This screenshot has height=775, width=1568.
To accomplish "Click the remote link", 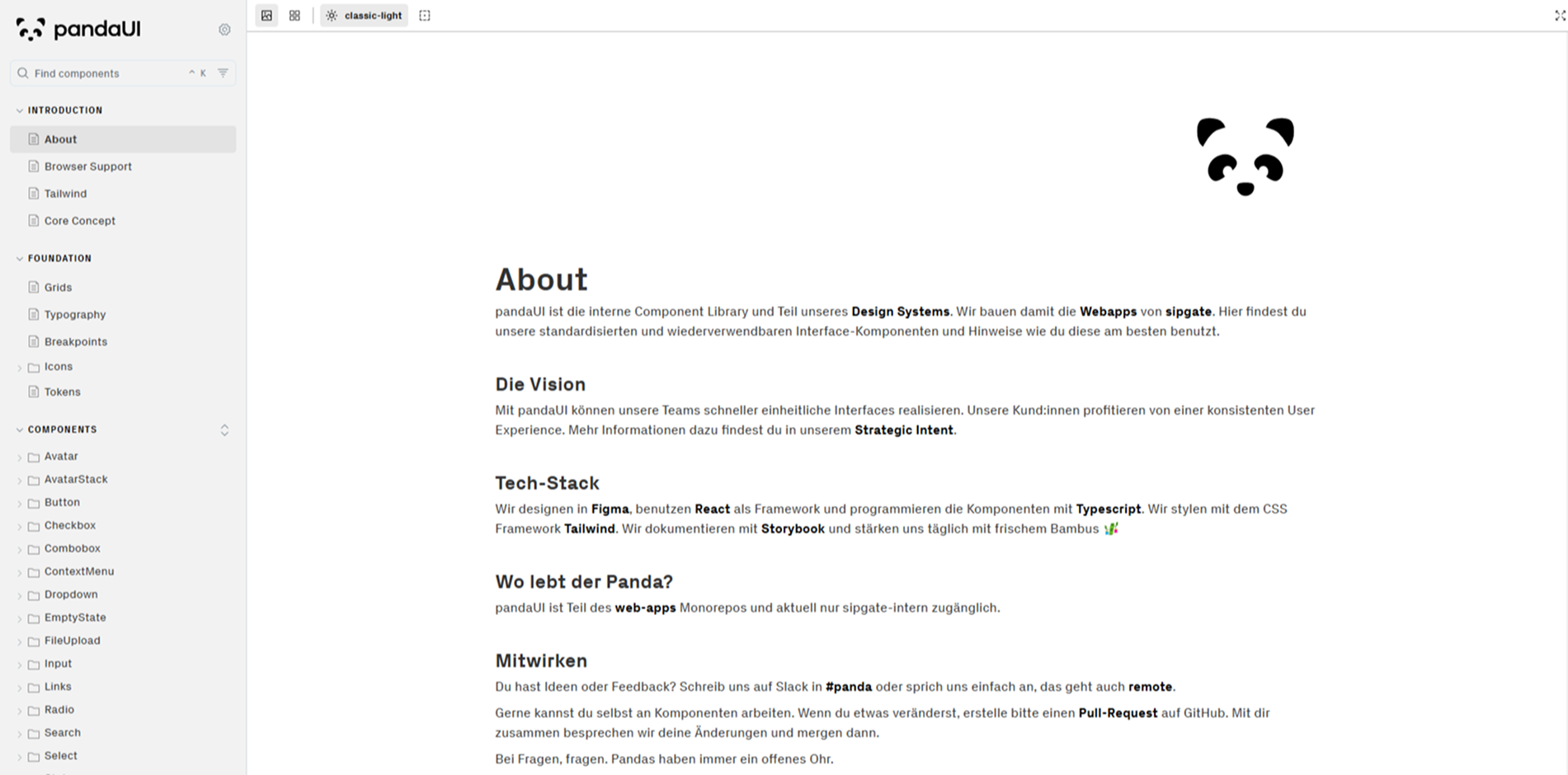I will click(1150, 687).
